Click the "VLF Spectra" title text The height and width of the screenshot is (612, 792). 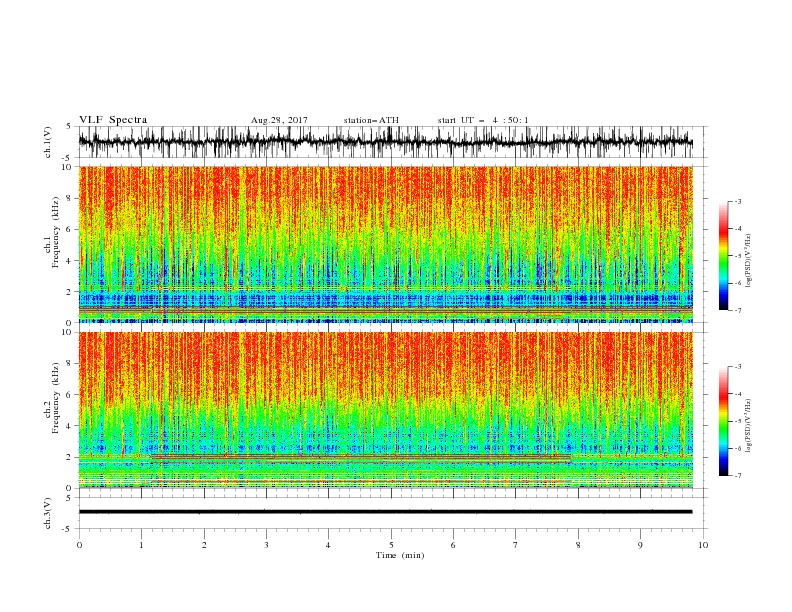(x=113, y=120)
